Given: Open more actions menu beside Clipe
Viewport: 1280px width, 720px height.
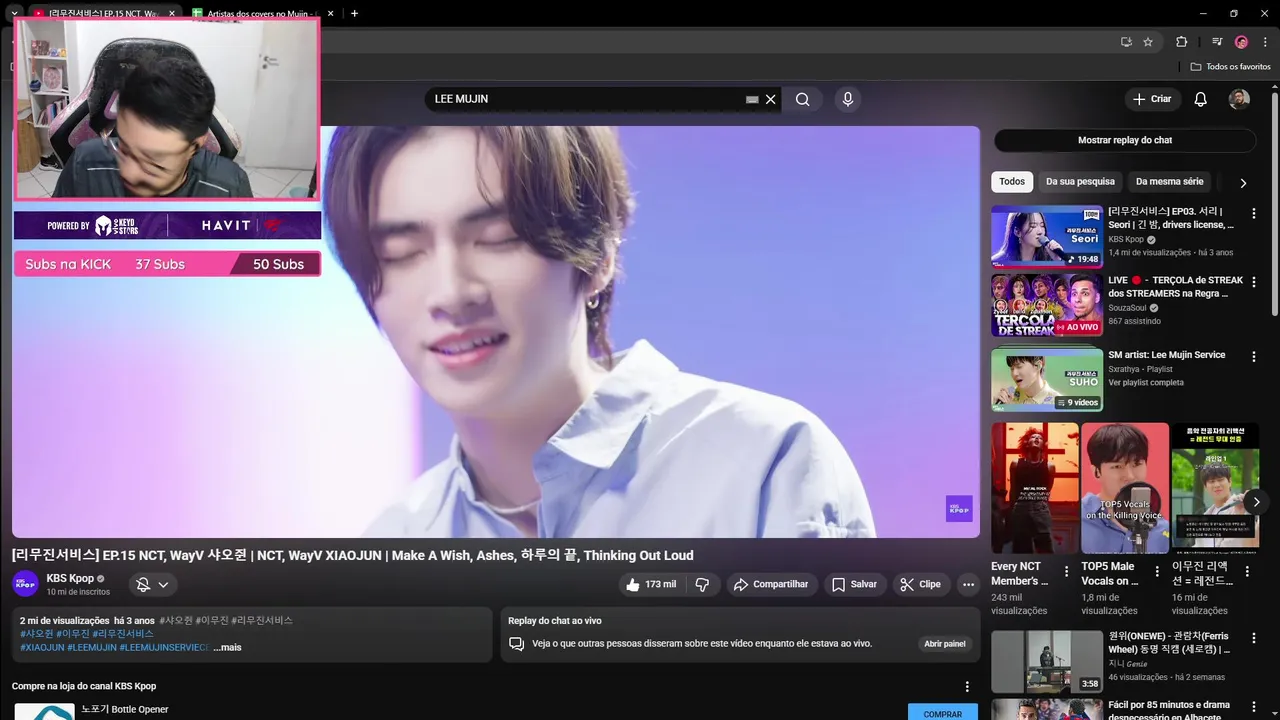Looking at the screenshot, I should point(968,584).
